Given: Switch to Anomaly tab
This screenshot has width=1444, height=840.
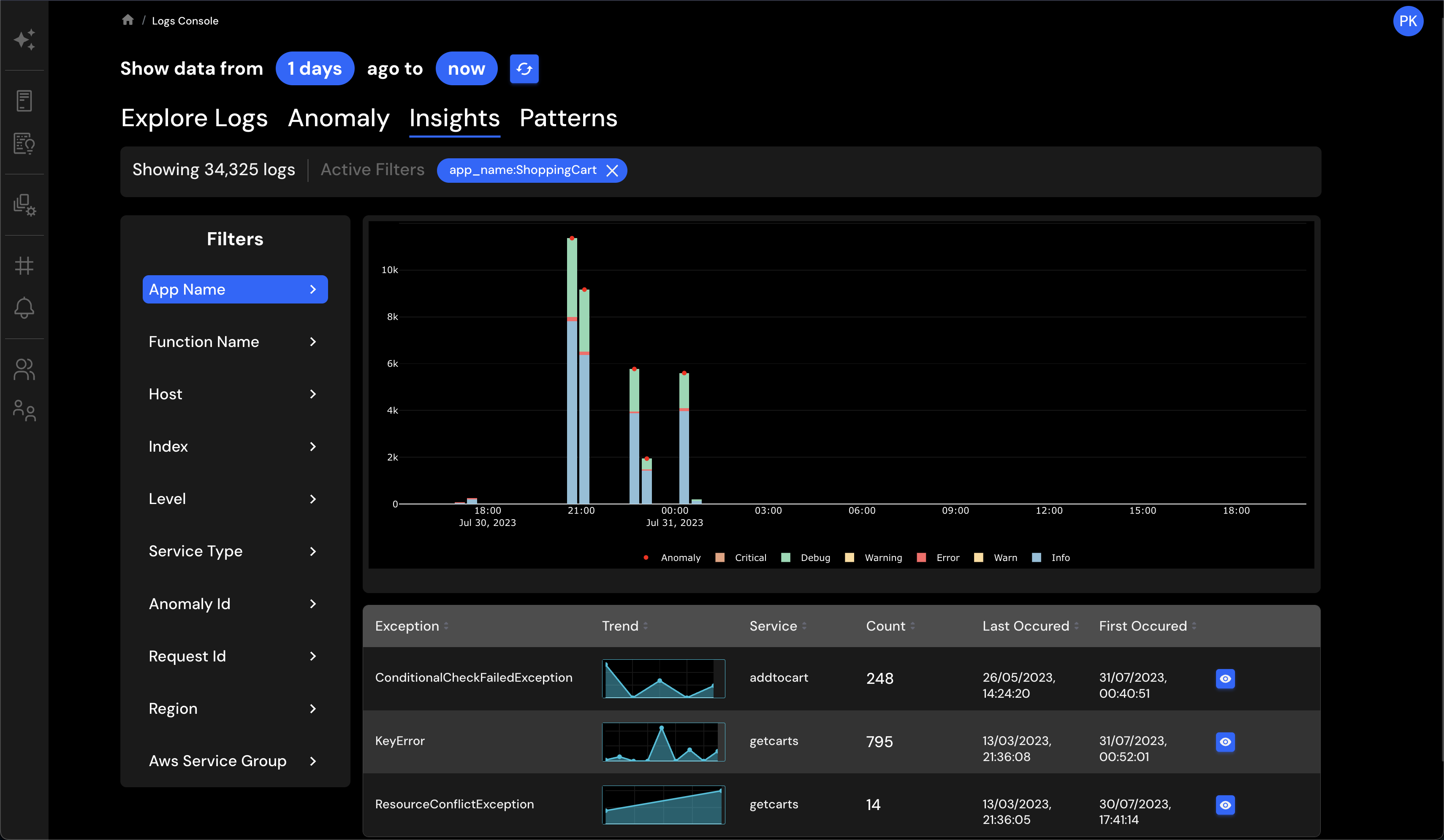Looking at the screenshot, I should coord(339,118).
